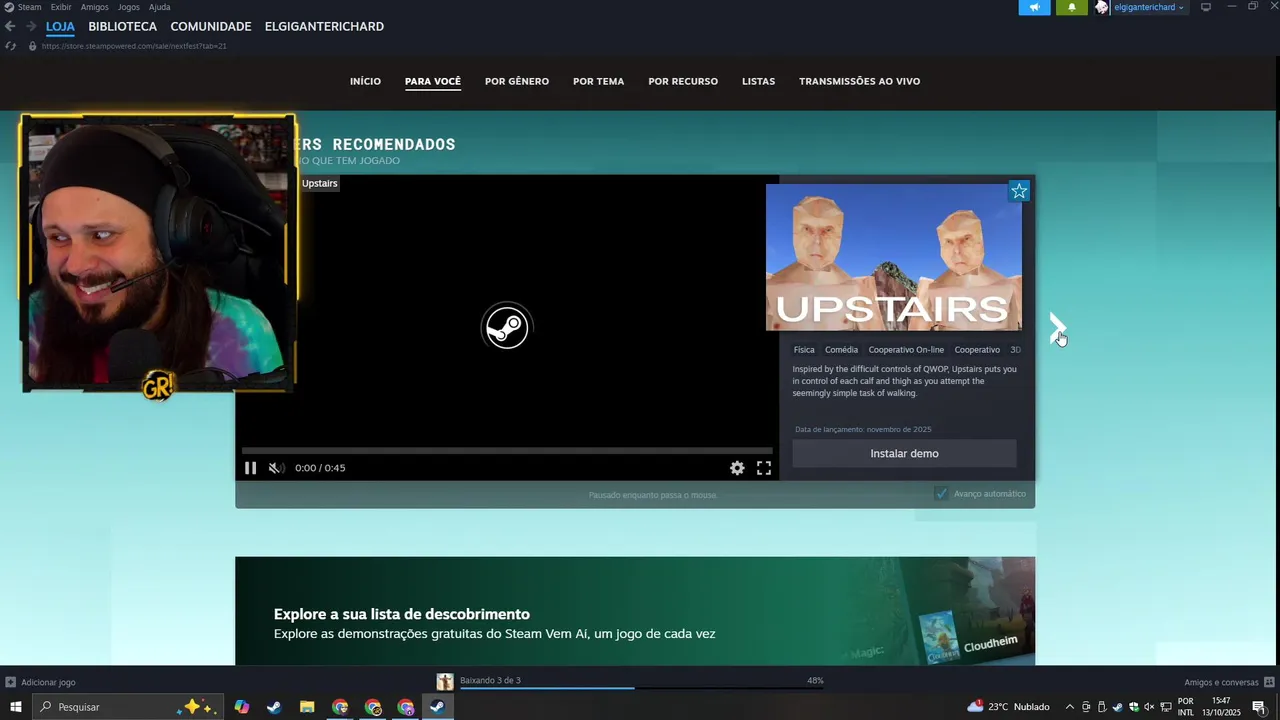Click the muted speaker tray icon
This screenshot has width=1280, height=720.
click(1149, 707)
